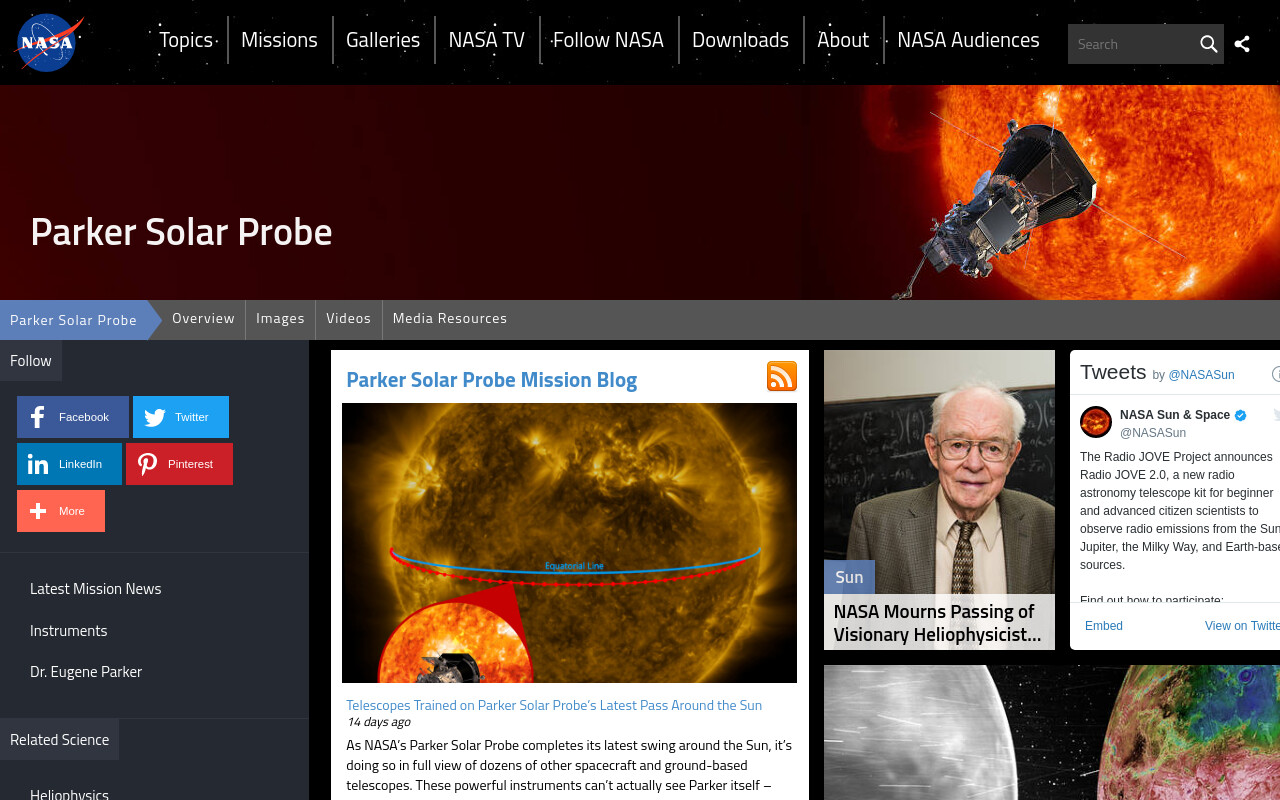The height and width of the screenshot is (800, 1280).
Task: Open the share icon in the header
Action: (1242, 44)
